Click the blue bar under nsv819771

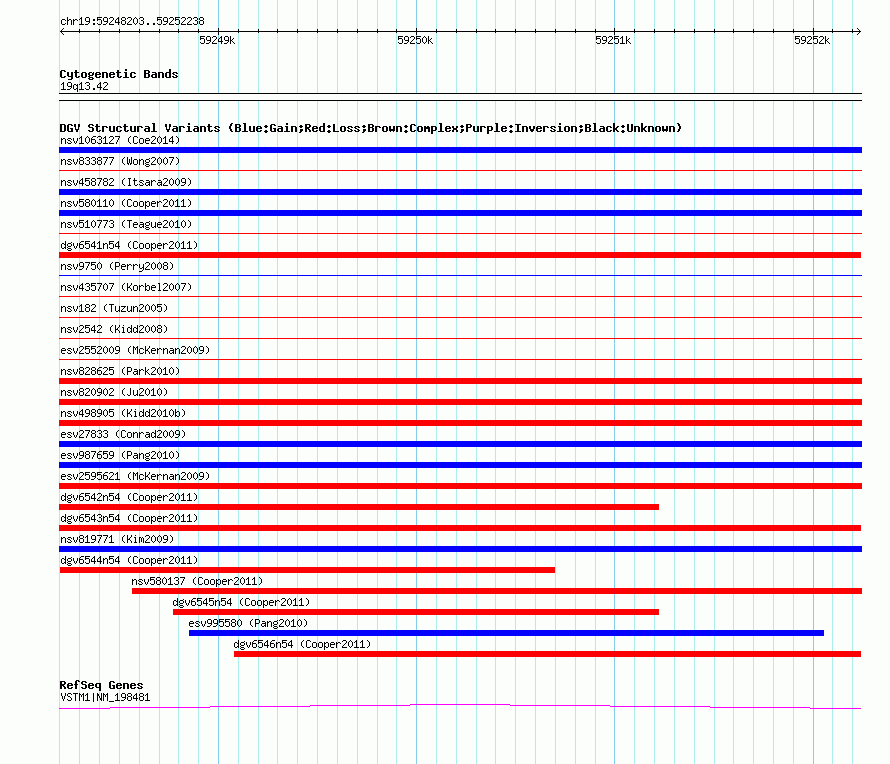pos(460,549)
